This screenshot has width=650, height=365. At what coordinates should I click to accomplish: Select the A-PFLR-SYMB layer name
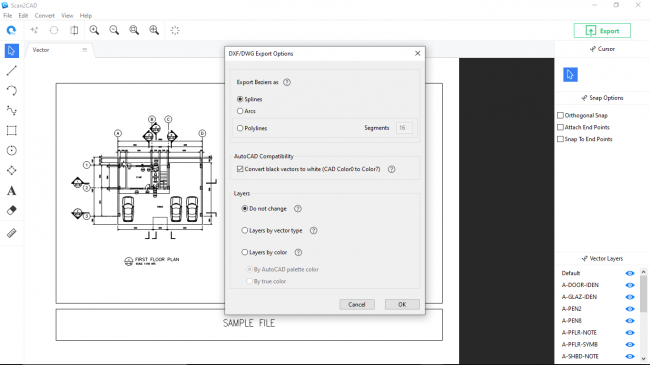[x=580, y=345]
